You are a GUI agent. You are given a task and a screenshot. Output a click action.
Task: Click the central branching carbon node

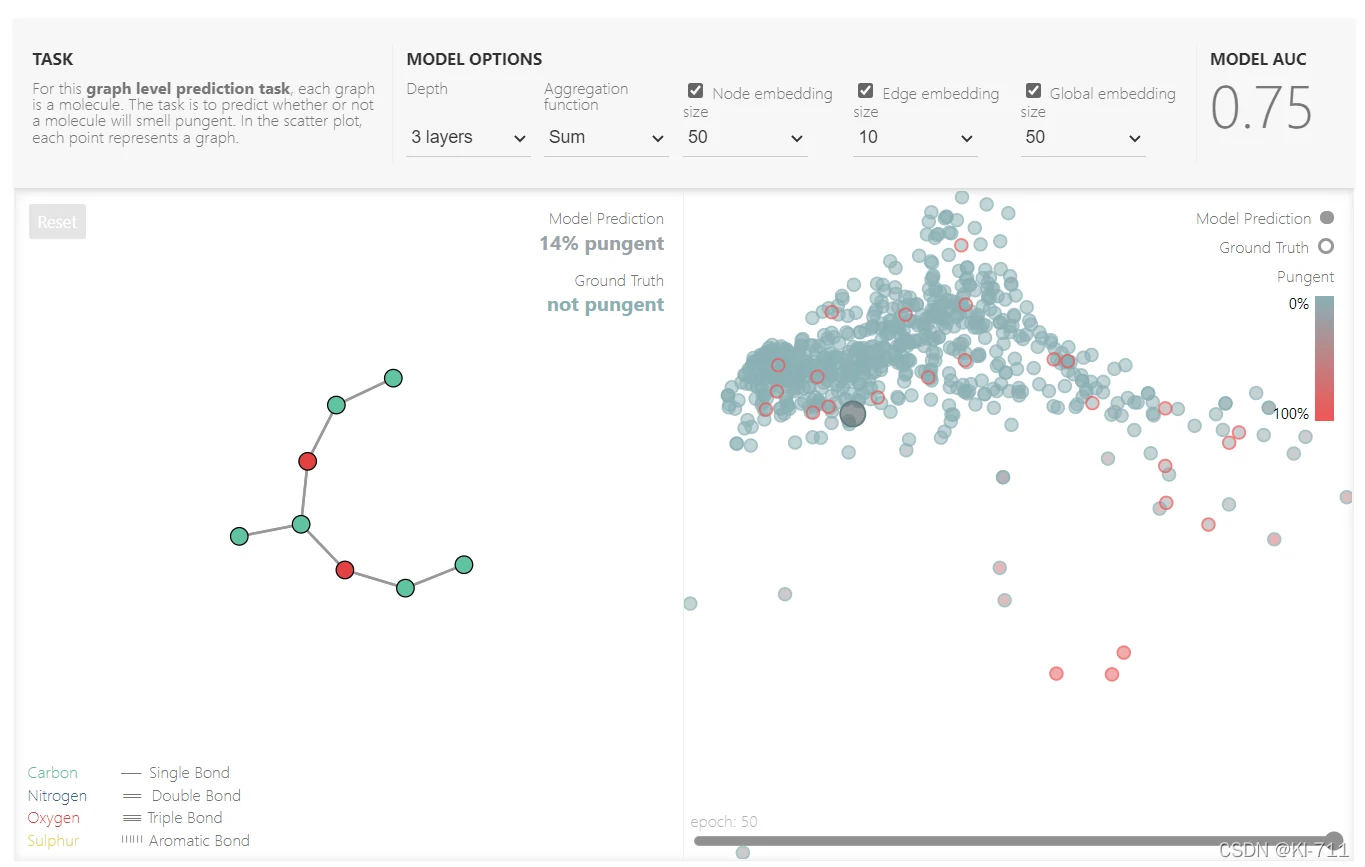(301, 524)
